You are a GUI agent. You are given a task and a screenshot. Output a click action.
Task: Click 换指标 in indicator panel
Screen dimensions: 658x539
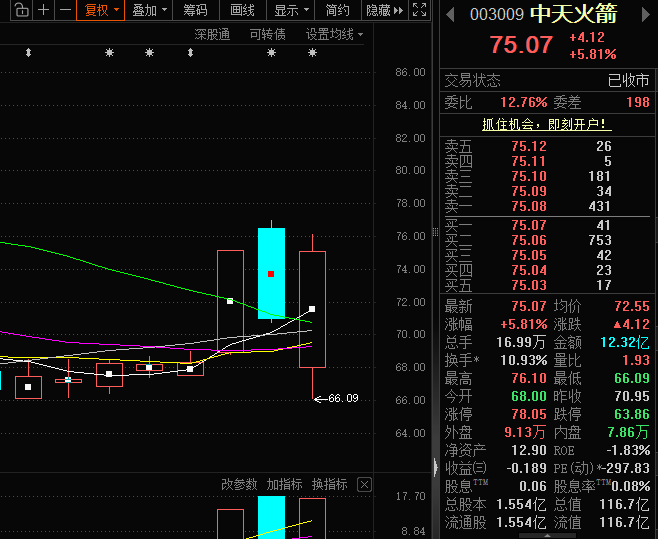pyautogui.click(x=329, y=484)
